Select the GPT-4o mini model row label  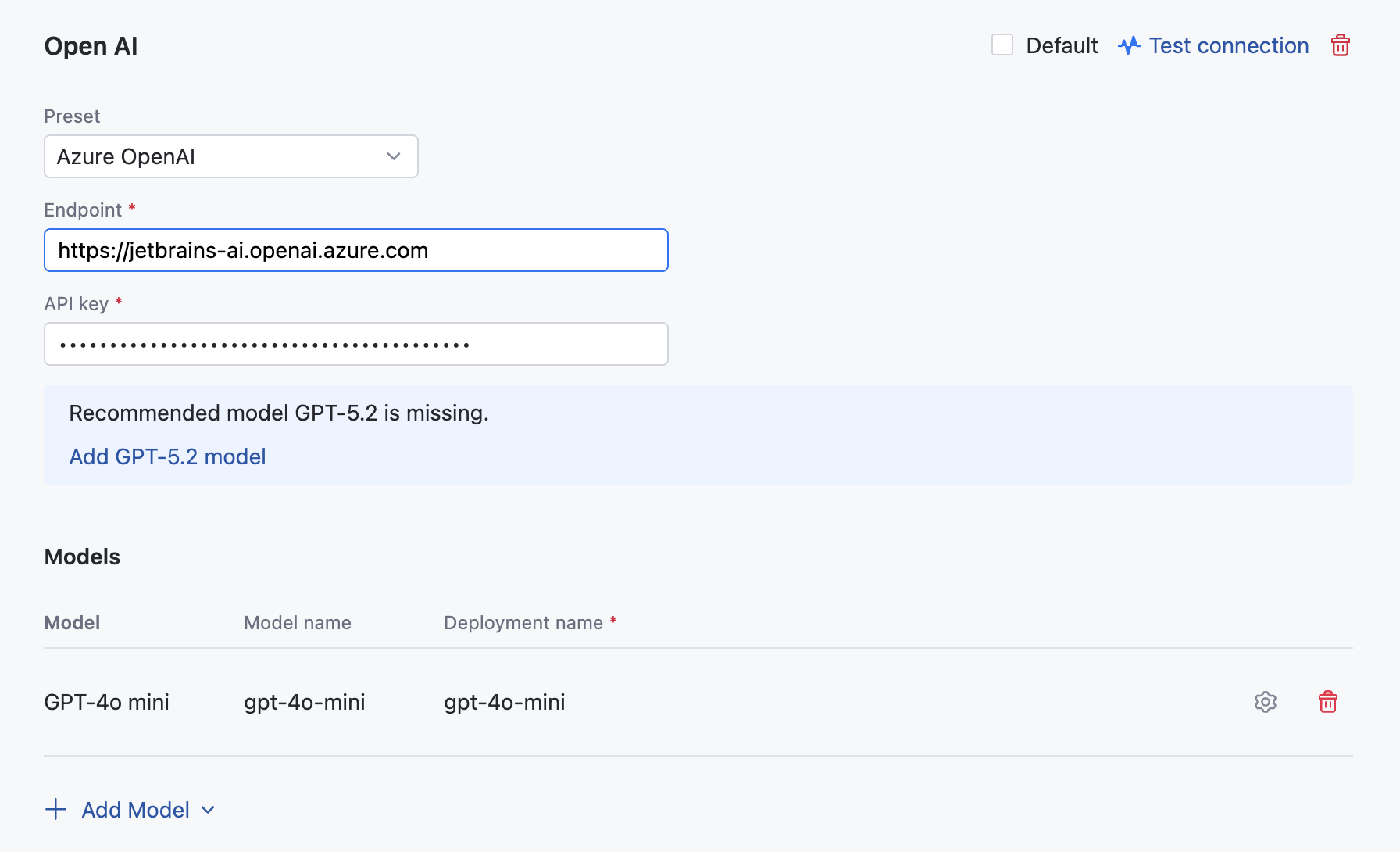[x=106, y=702]
